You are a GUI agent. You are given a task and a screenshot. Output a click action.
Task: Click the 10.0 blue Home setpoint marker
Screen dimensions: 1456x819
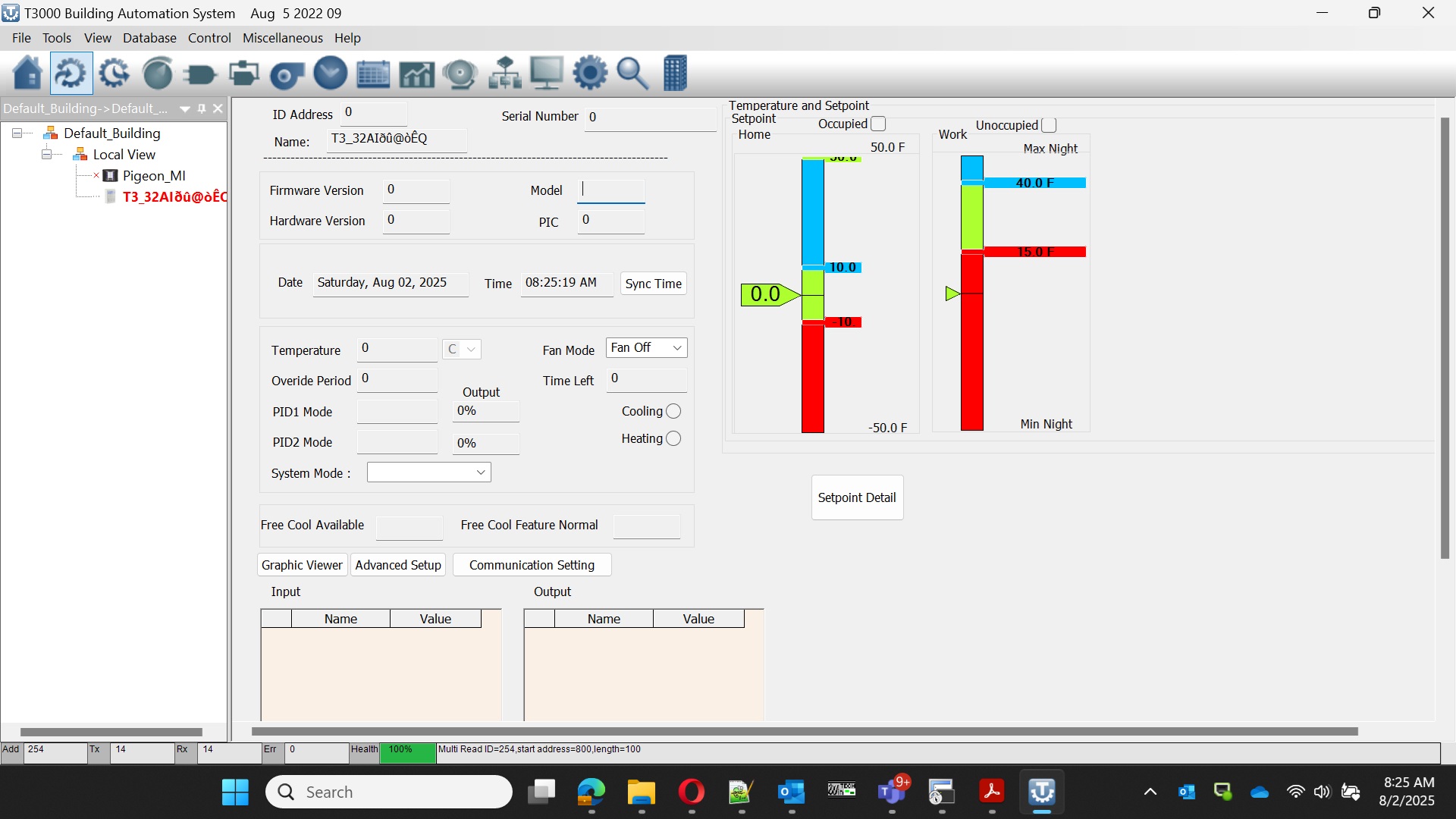pos(843,267)
